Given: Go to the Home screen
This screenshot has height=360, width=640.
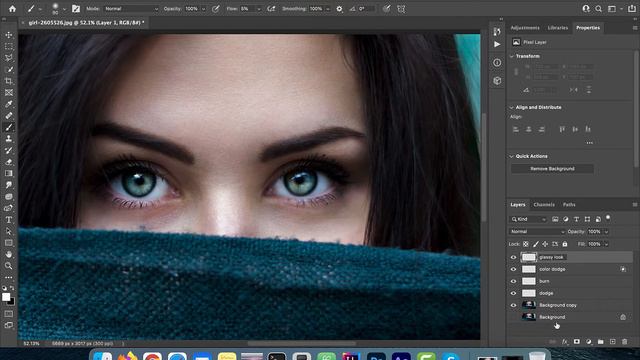Looking at the screenshot, I should [12, 9].
